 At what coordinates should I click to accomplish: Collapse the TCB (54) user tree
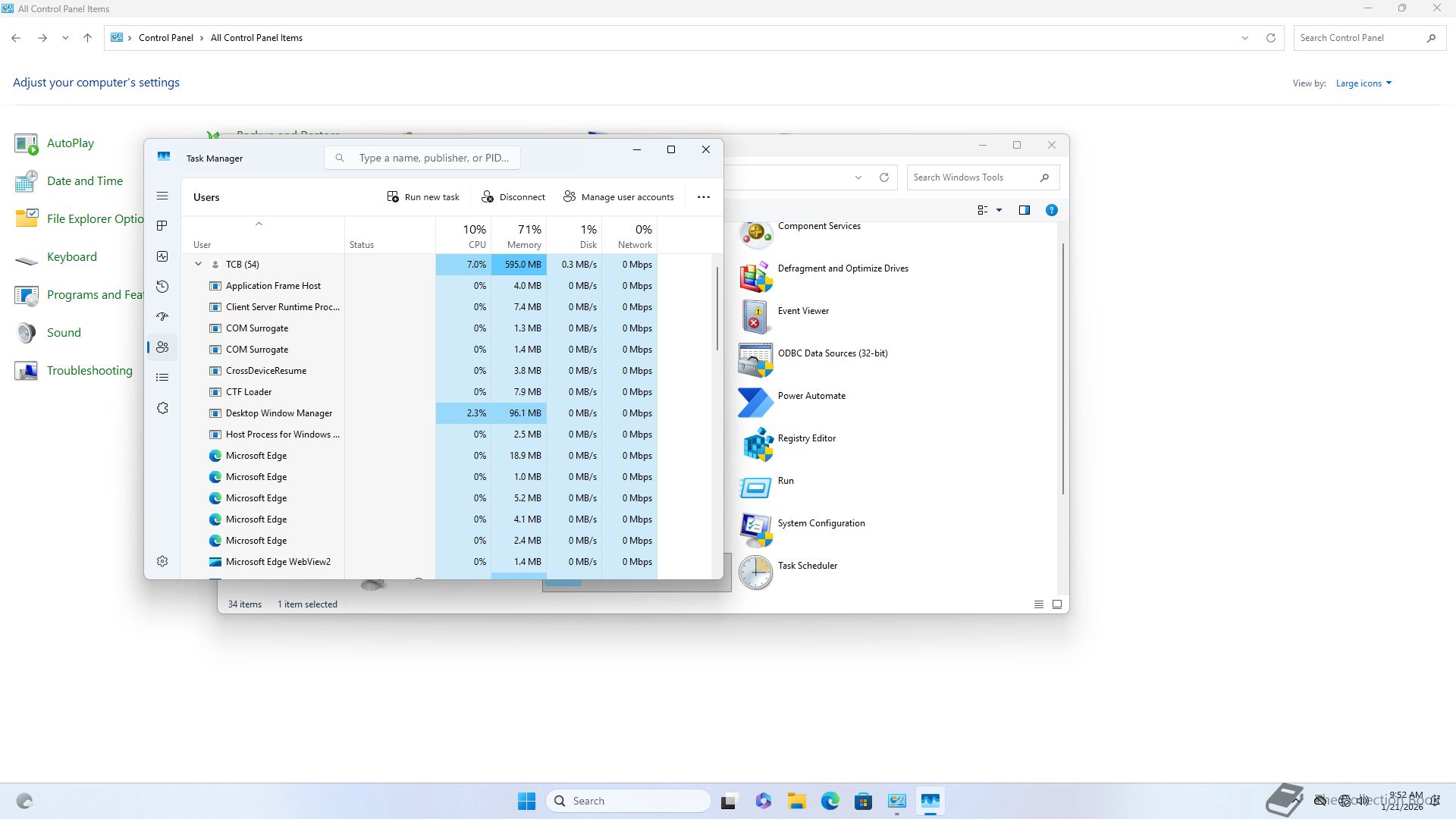point(198,265)
